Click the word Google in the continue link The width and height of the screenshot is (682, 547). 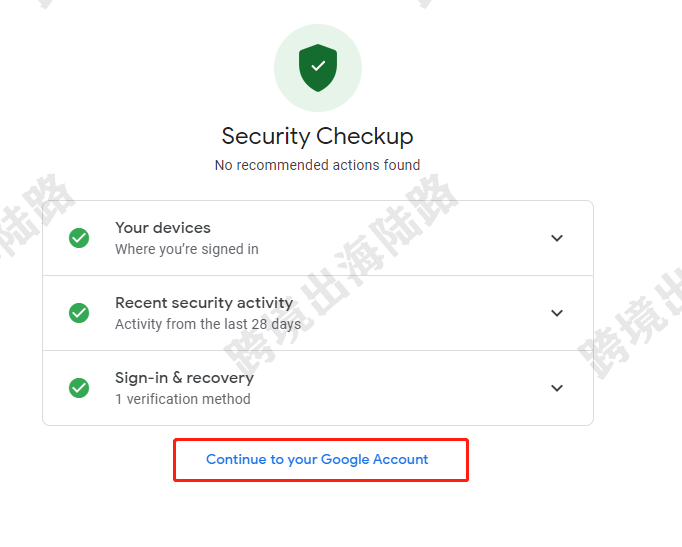pos(345,460)
